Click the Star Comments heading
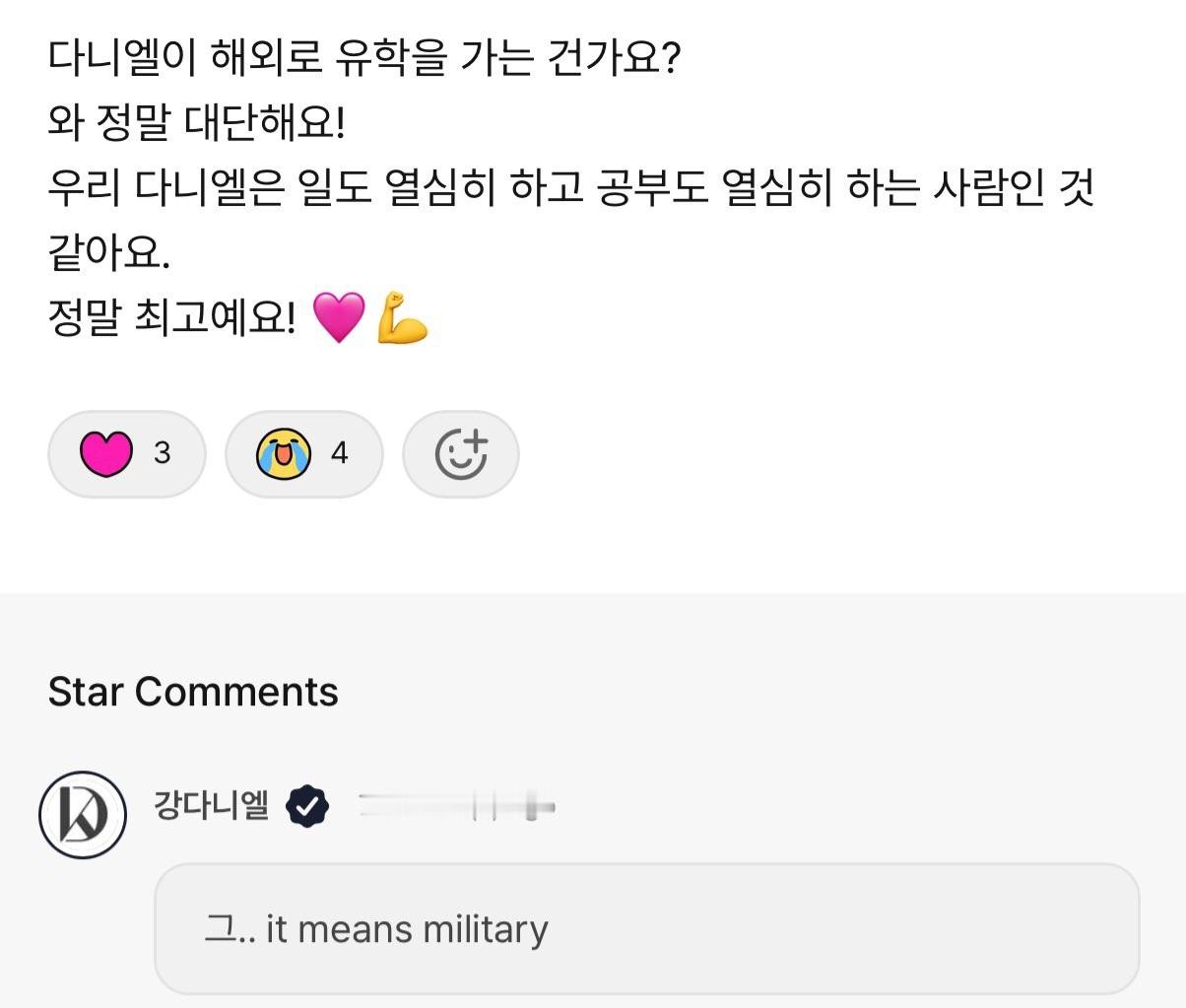Screen dimensions: 1186x1008 coord(193,692)
